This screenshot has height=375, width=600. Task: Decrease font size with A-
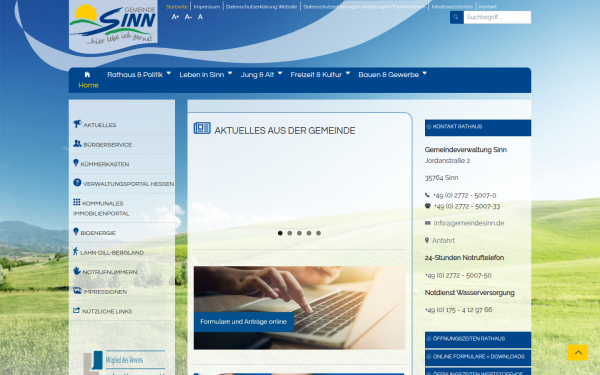tap(188, 17)
